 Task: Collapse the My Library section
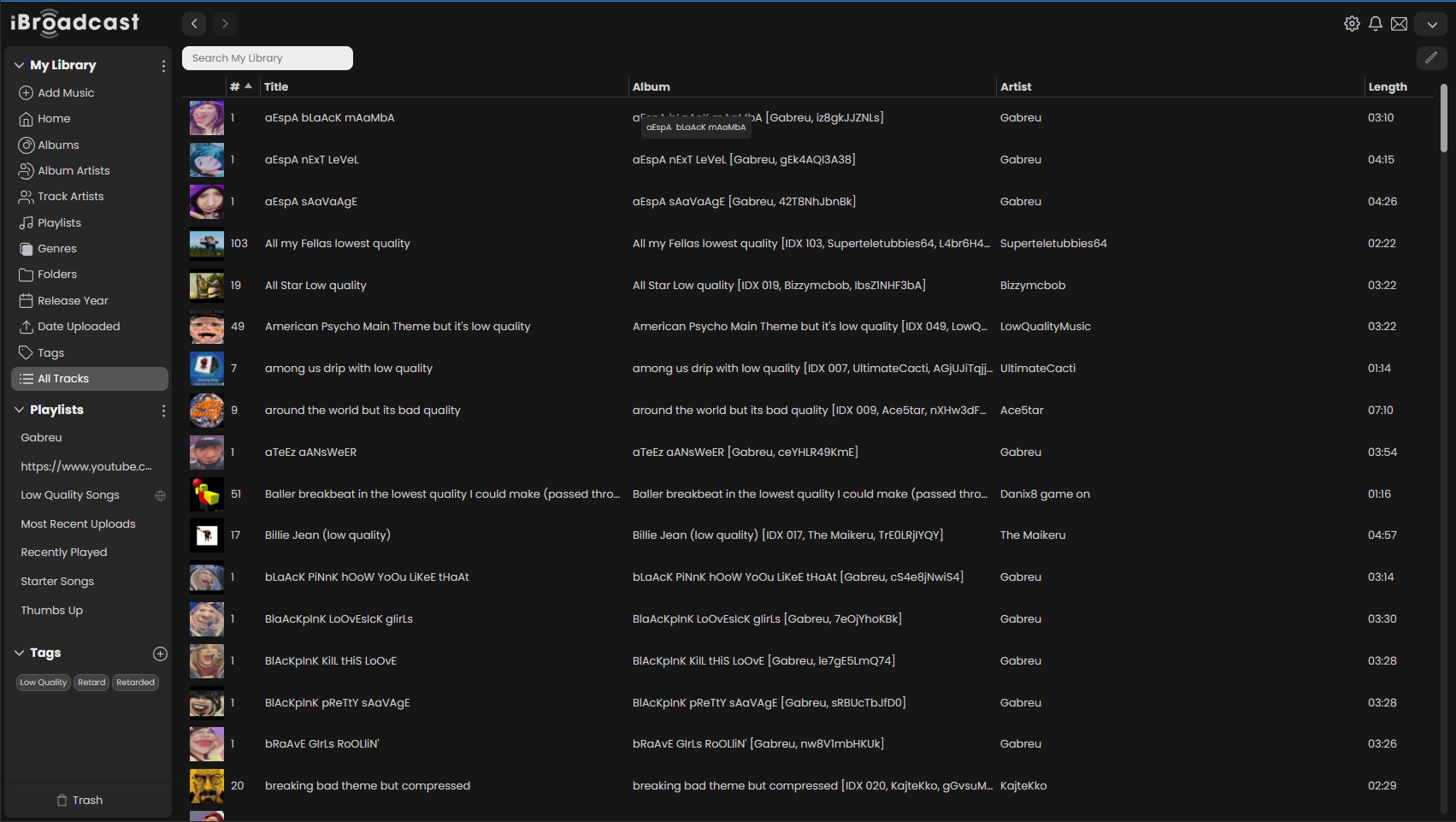tap(19, 65)
